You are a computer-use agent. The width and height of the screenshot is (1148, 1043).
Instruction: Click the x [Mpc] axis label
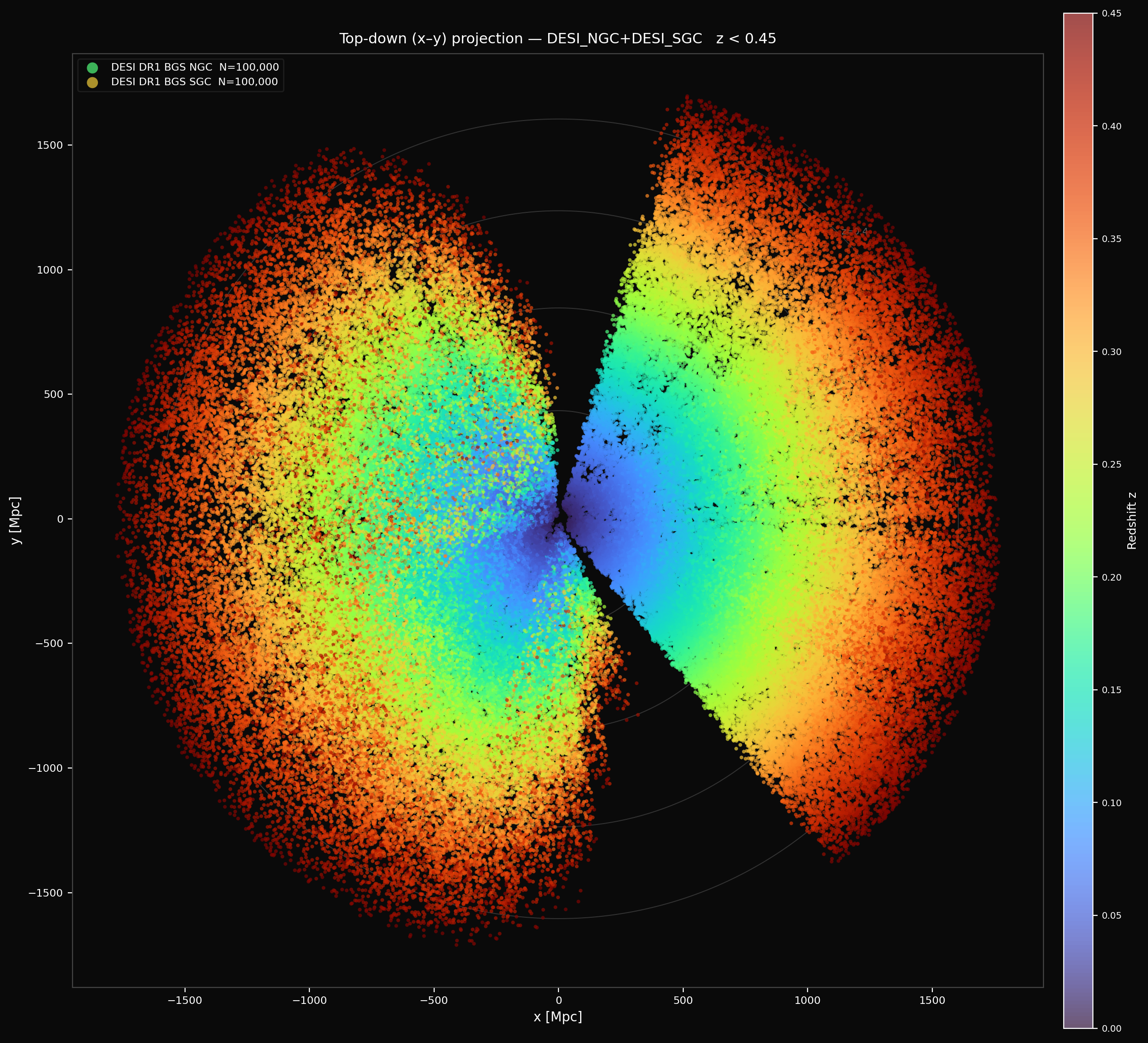point(558,1017)
